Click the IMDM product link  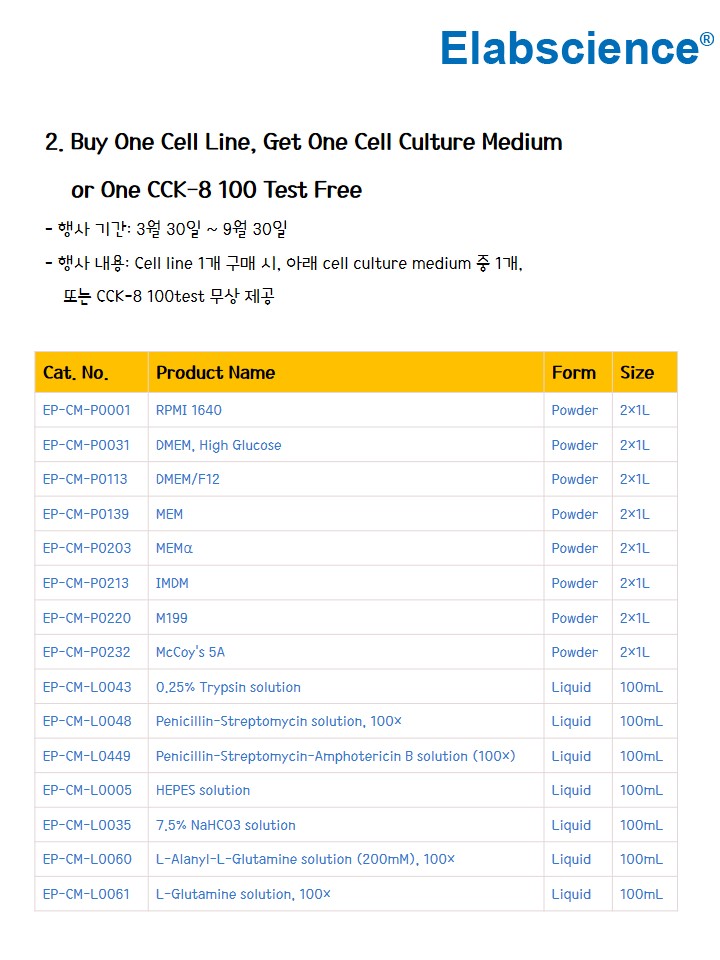[x=172, y=583]
